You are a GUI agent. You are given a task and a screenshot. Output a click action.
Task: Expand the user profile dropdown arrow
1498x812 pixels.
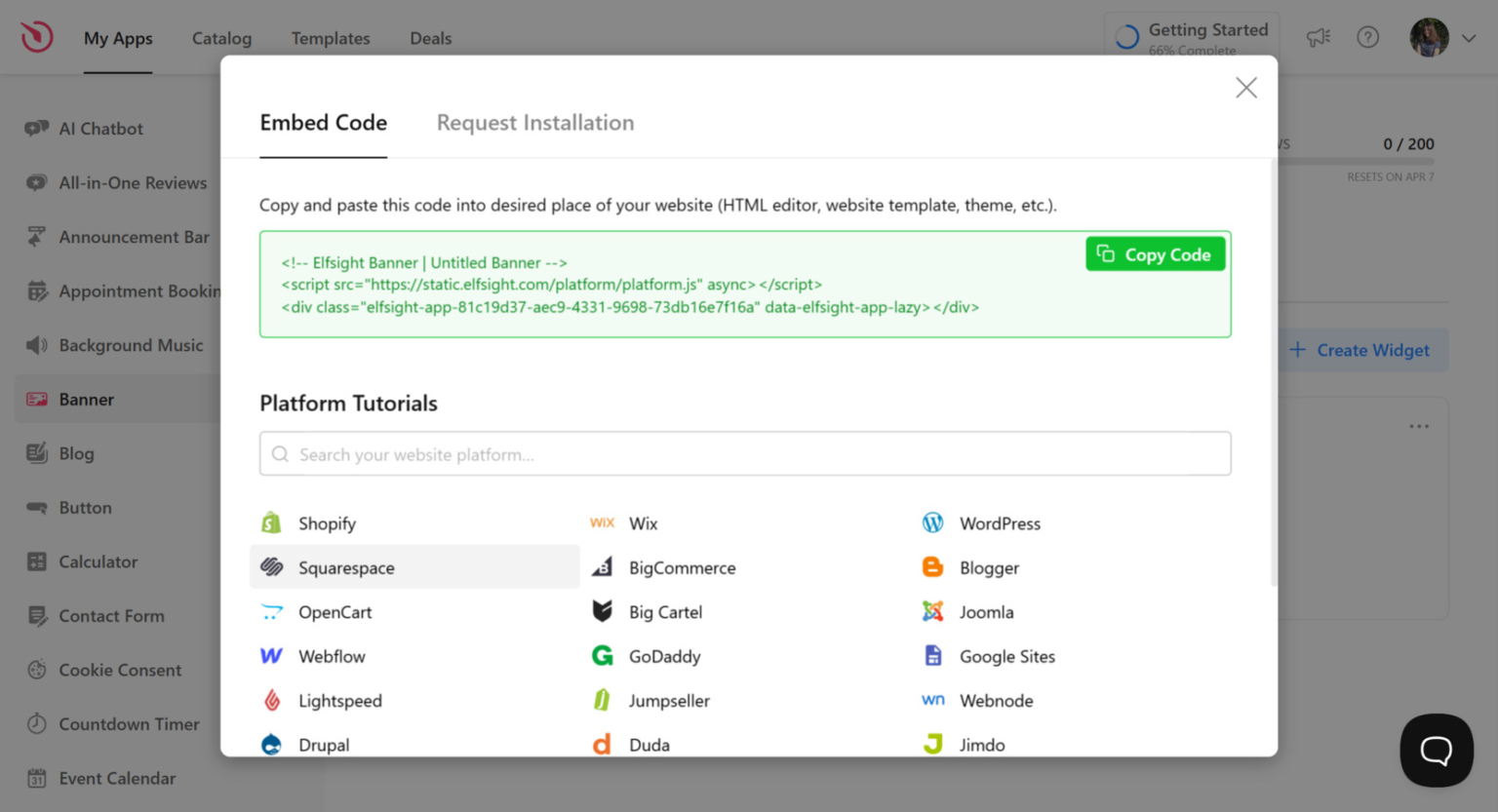(x=1469, y=38)
